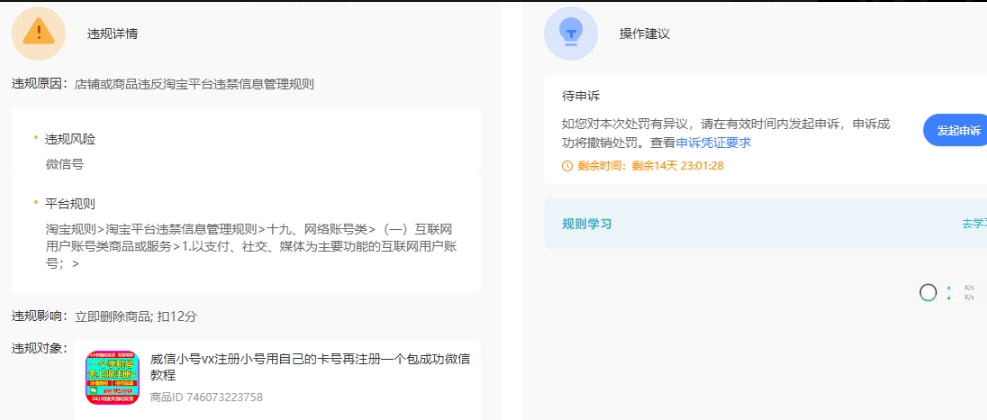
Task: Click the orange bullet beside 平台规则
Action: click(x=35, y=203)
